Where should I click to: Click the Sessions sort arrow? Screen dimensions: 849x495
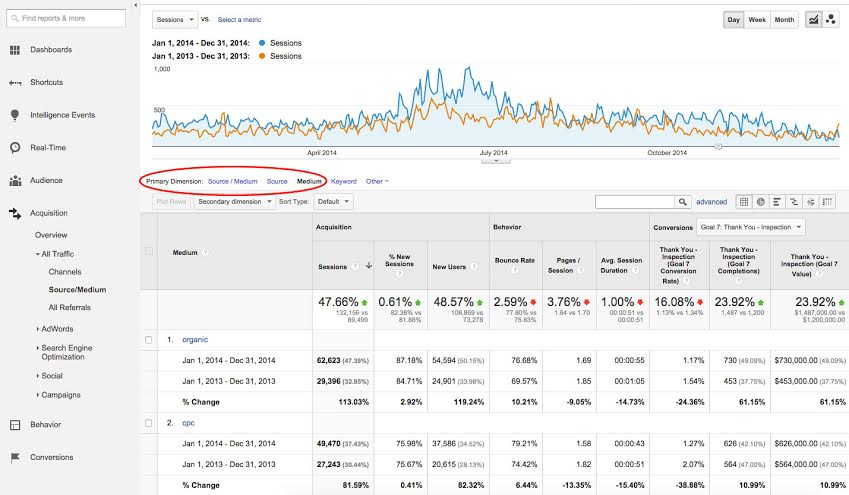pos(369,266)
